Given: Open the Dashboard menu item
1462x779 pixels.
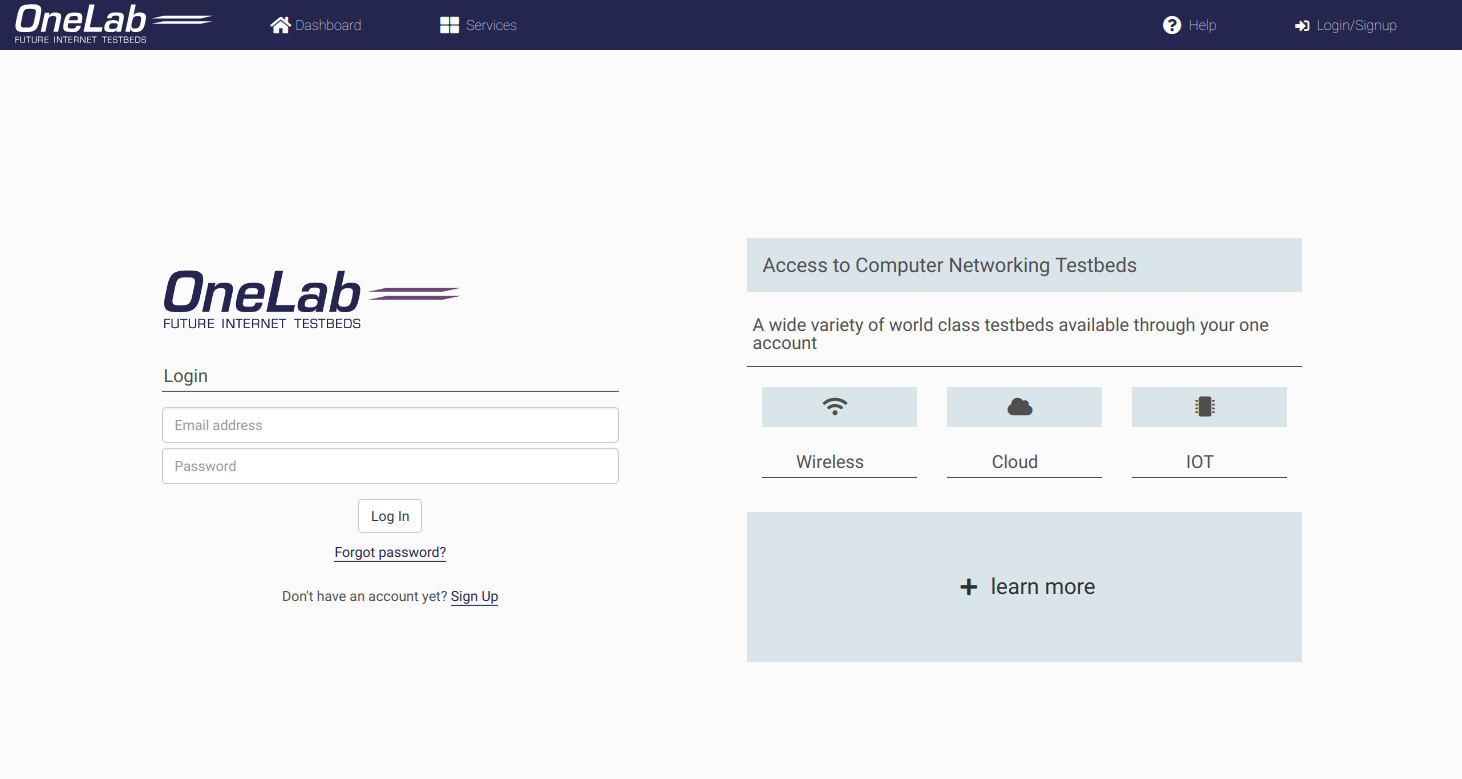Looking at the screenshot, I should (328, 25).
